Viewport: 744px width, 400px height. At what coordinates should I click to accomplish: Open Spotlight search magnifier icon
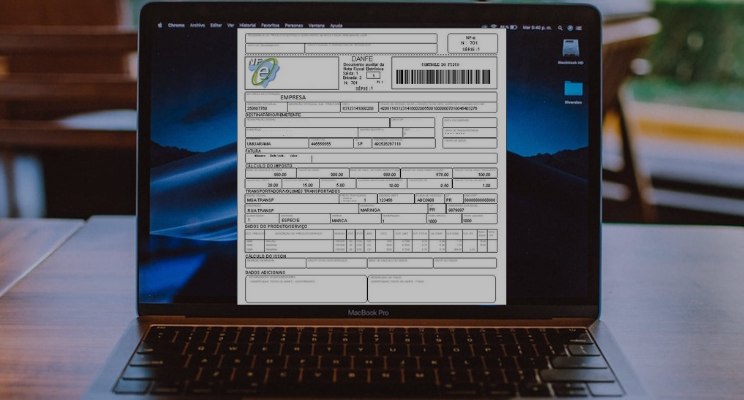(x=560, y=28)
